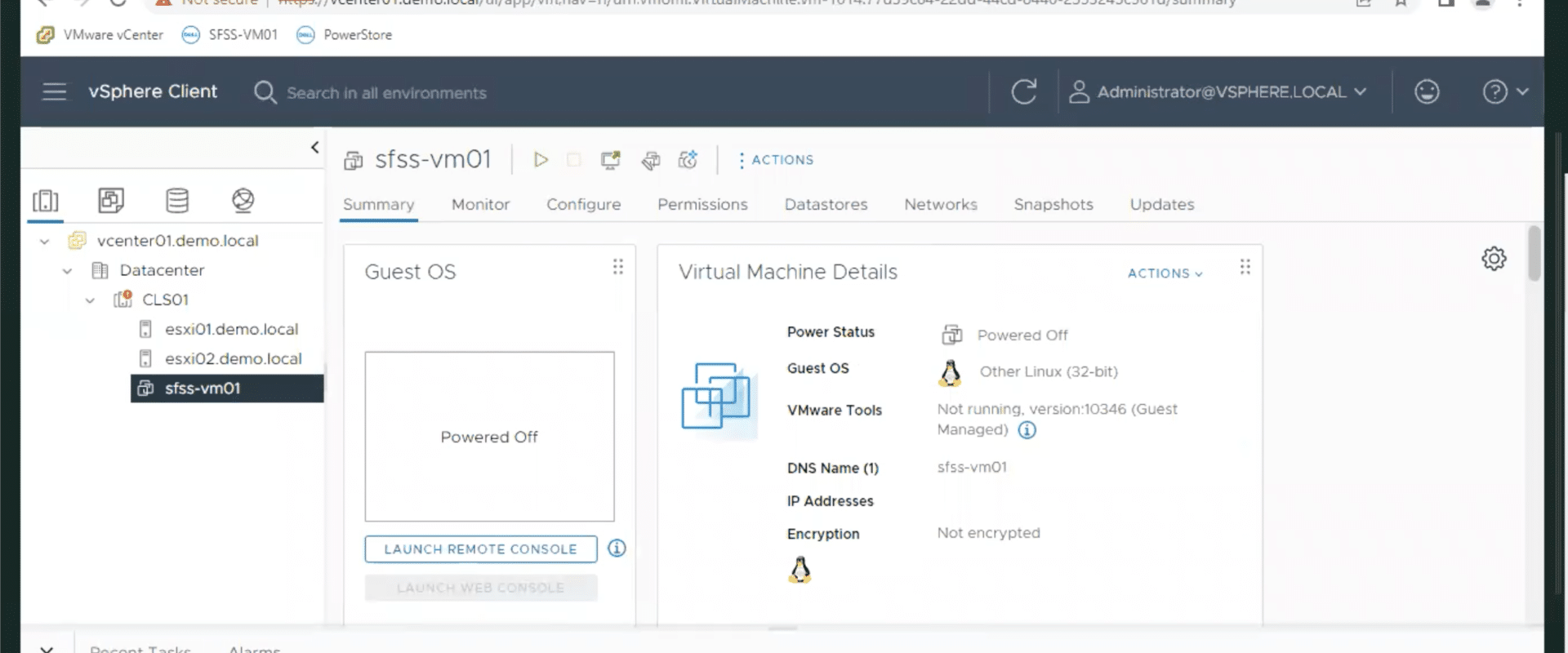Click Other Linux (32-bit) text

point(1049,371)
